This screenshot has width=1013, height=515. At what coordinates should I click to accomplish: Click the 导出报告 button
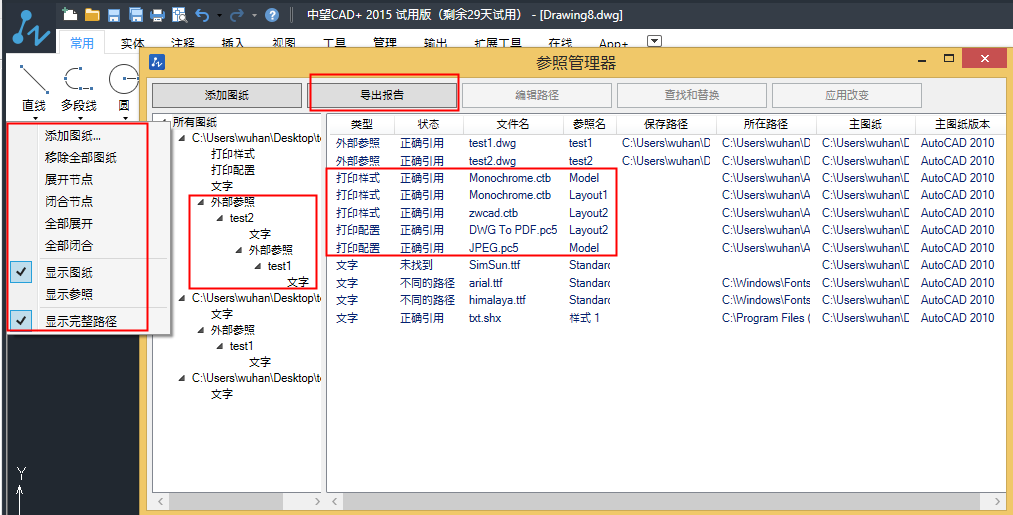(382, 95)
